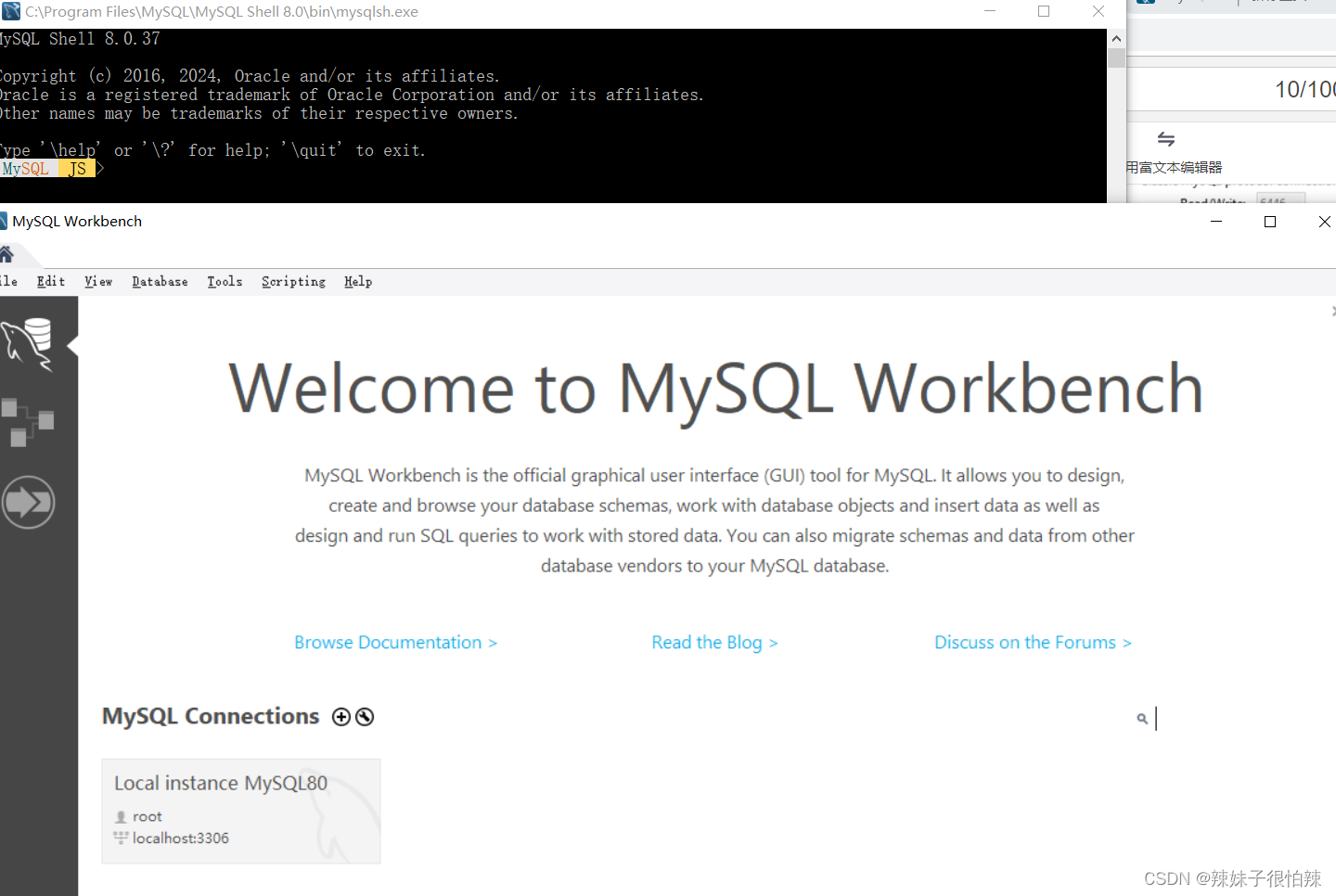Open the Help menu

[x=358, y=282]
